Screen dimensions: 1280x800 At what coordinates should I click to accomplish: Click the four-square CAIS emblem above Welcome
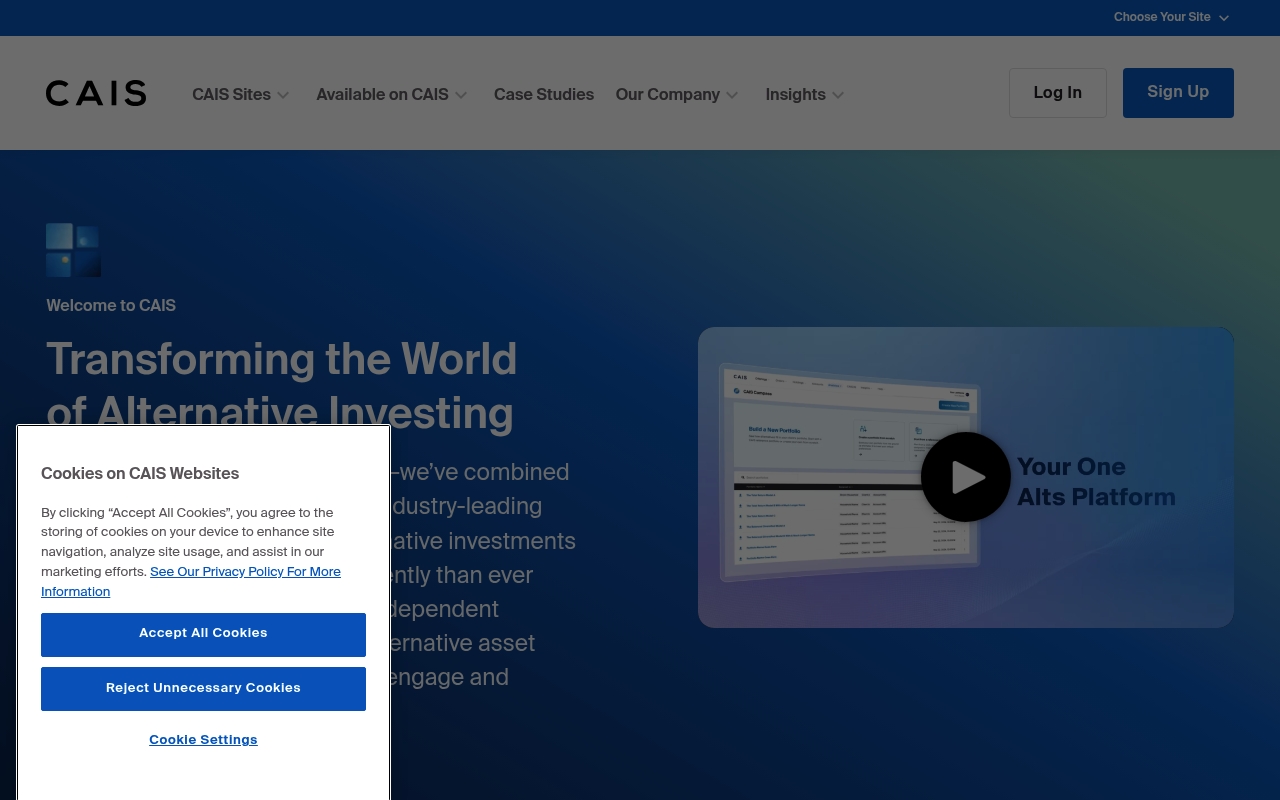[x=73, y=250]
